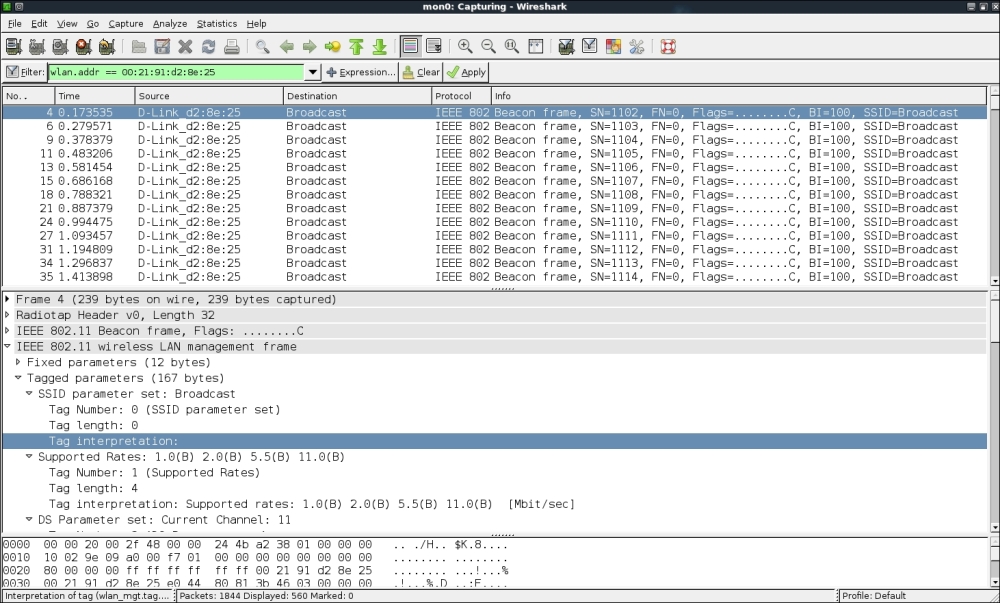Collapse Tagged parameters (167 bytes)
The height and width of the screenshot is (603, 1000).
pyautogui.click(x=18, y=378)
